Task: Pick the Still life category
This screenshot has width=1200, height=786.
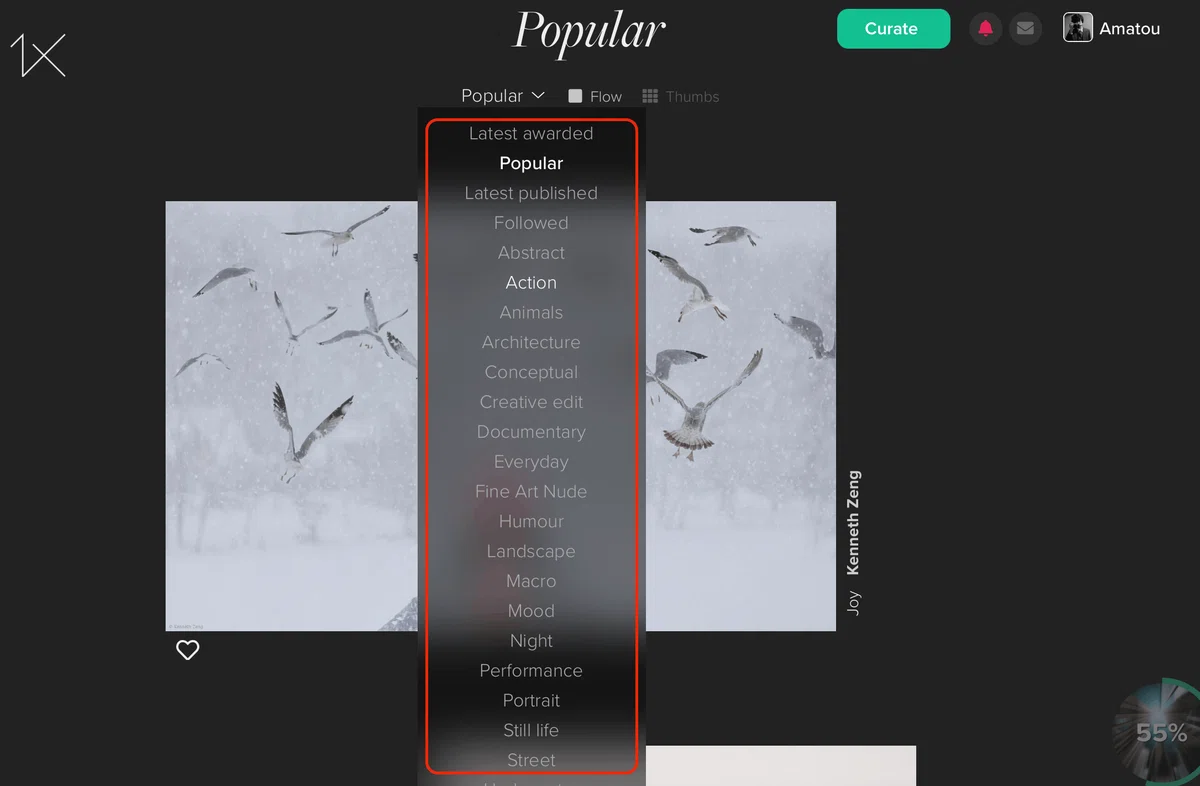Action: [x=531, y=731]
